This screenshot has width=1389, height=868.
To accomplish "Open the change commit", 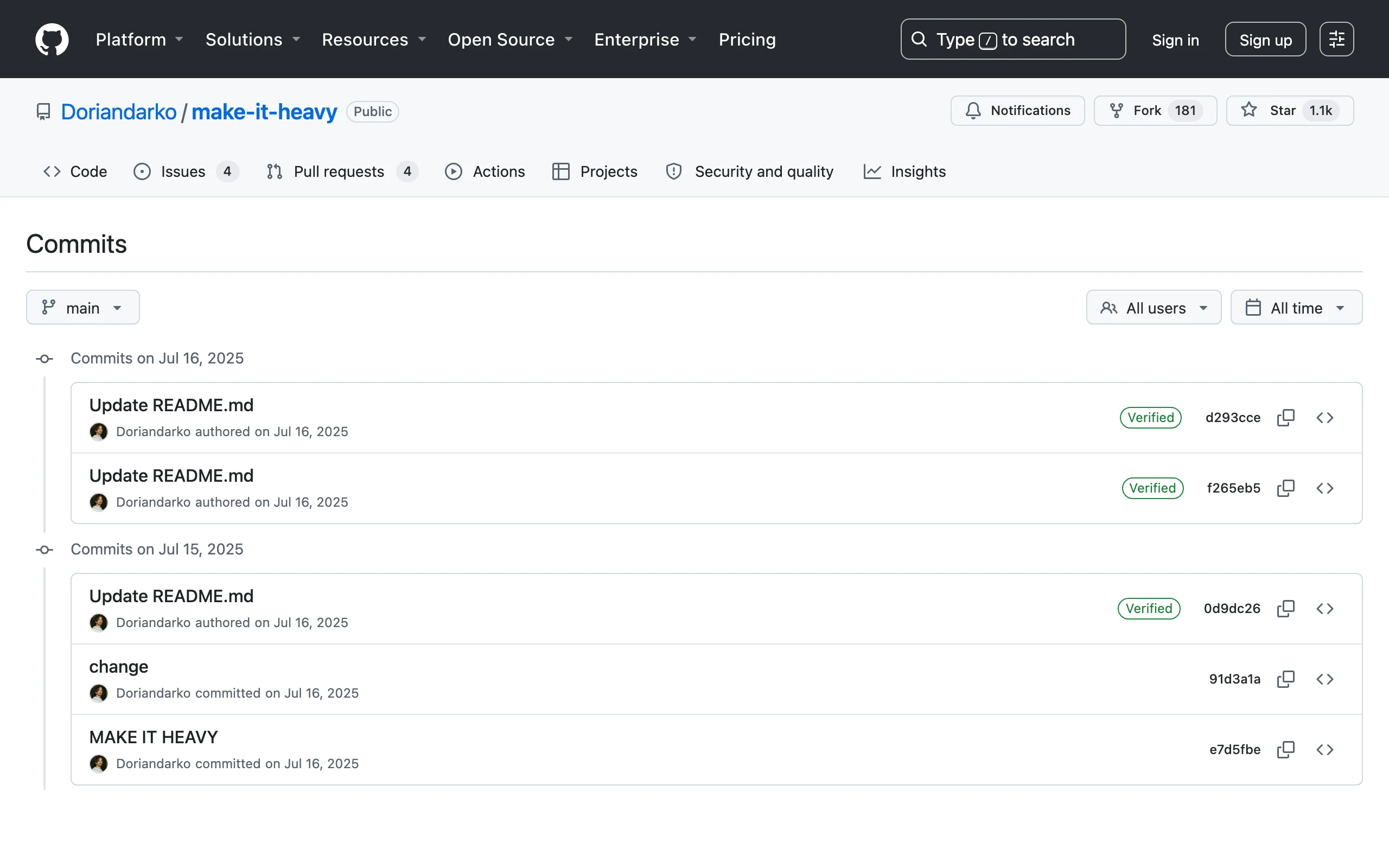I will point(119,667).
